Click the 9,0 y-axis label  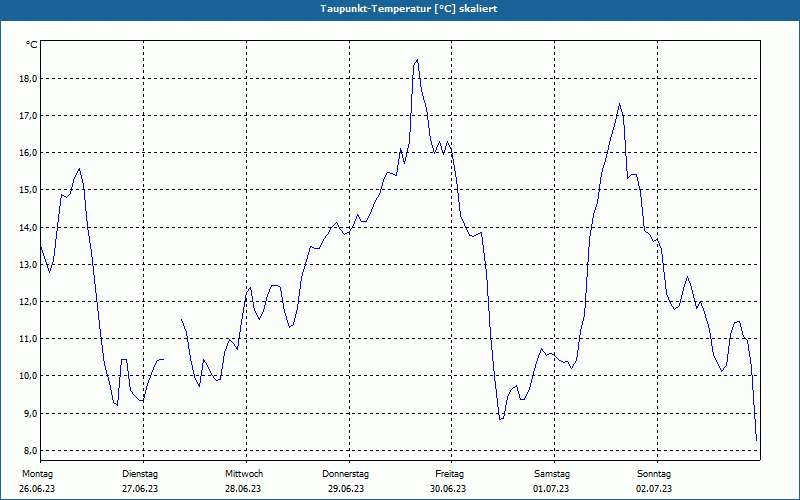coord(30,413)
